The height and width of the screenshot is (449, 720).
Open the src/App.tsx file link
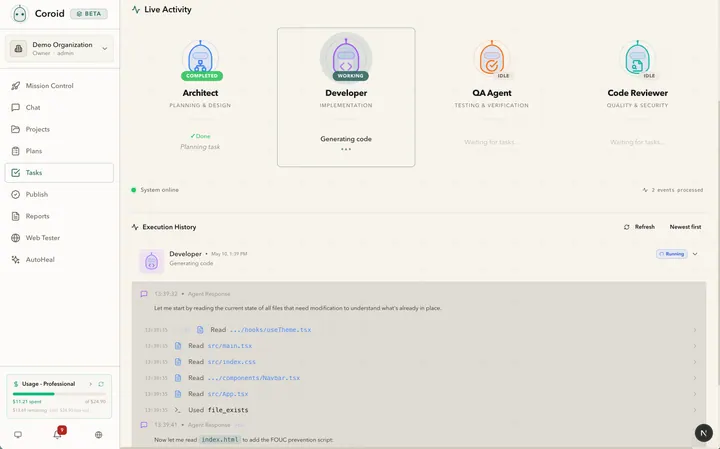tap(228, 394)
